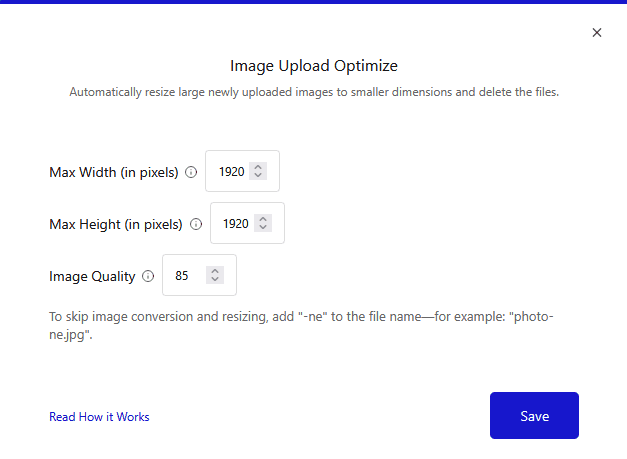Increase Max Height with up arrow
This screenshot has width=627, height=459.
point(263,219)
